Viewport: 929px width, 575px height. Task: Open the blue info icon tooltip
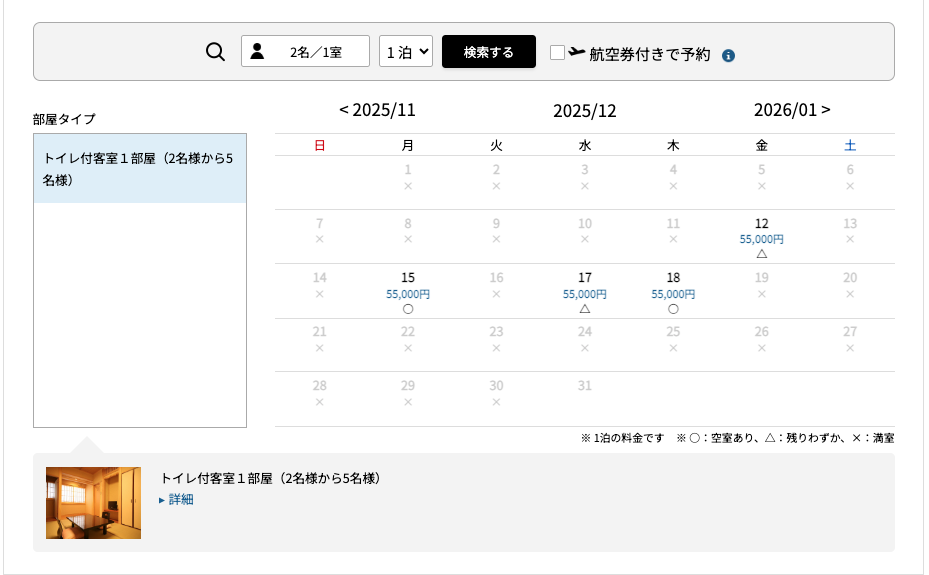[x=728, y=55]
